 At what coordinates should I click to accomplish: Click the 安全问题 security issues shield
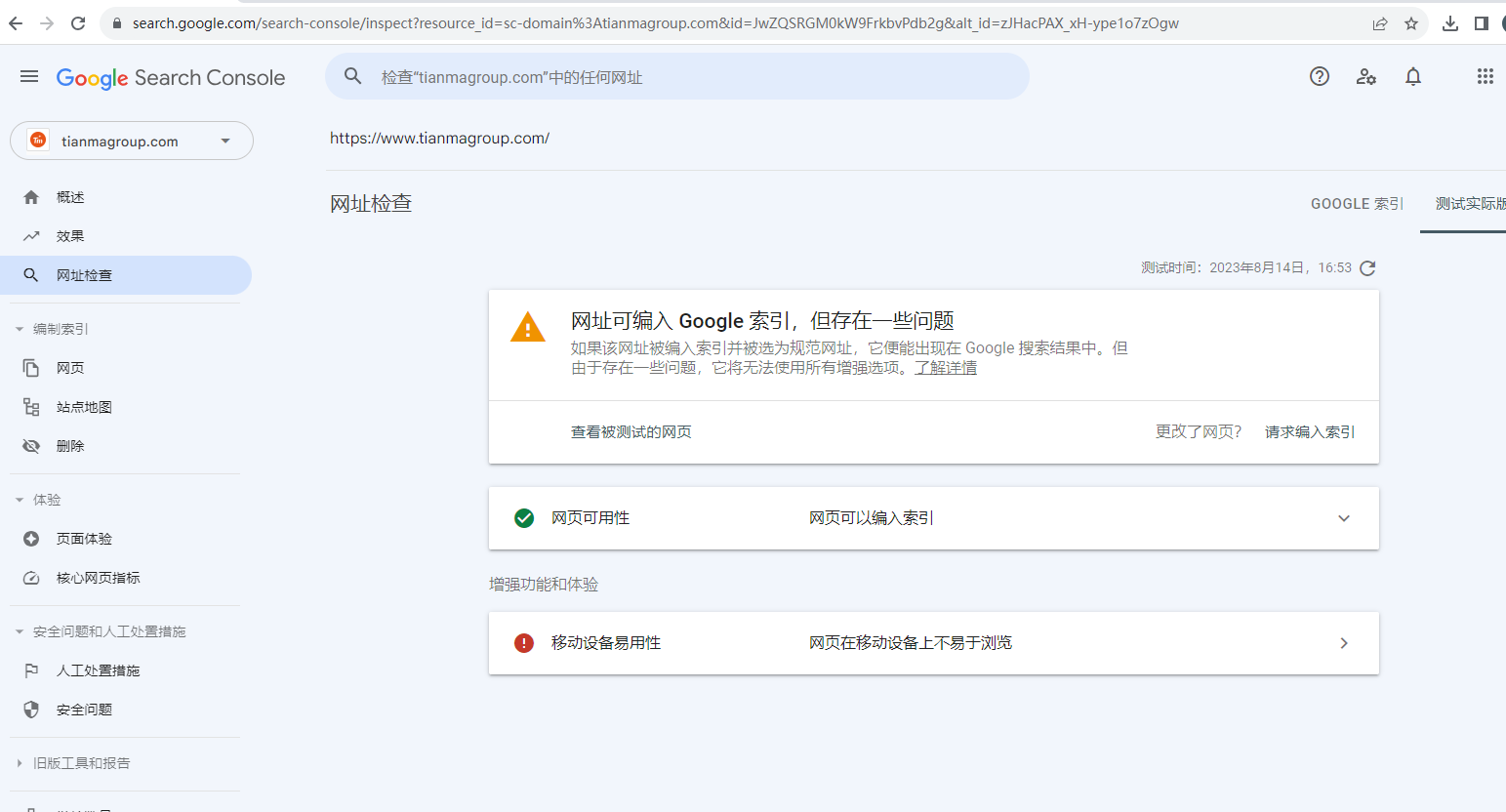(x=83, y=710)
